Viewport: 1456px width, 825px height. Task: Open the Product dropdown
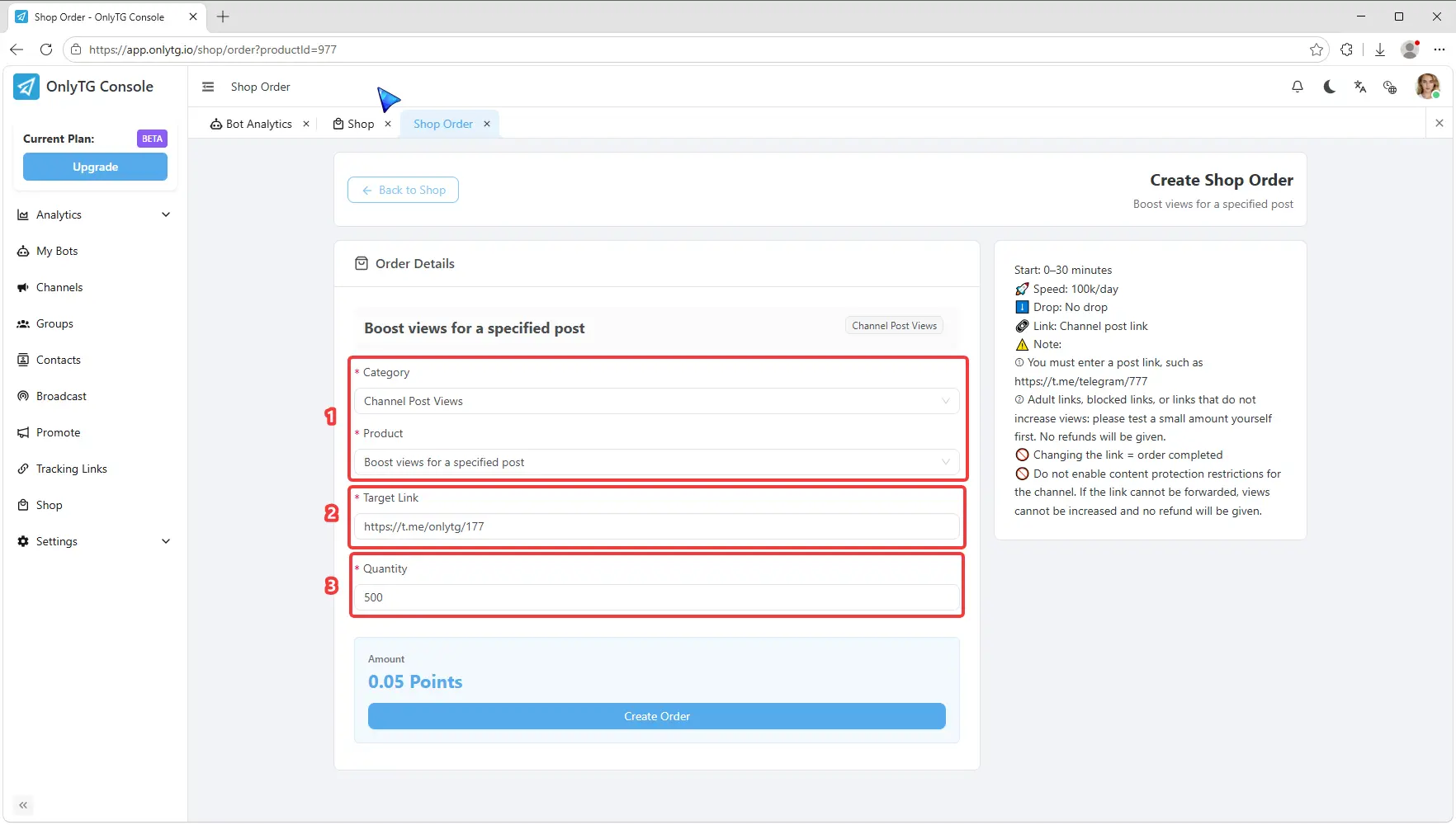(x=657, y=462)
